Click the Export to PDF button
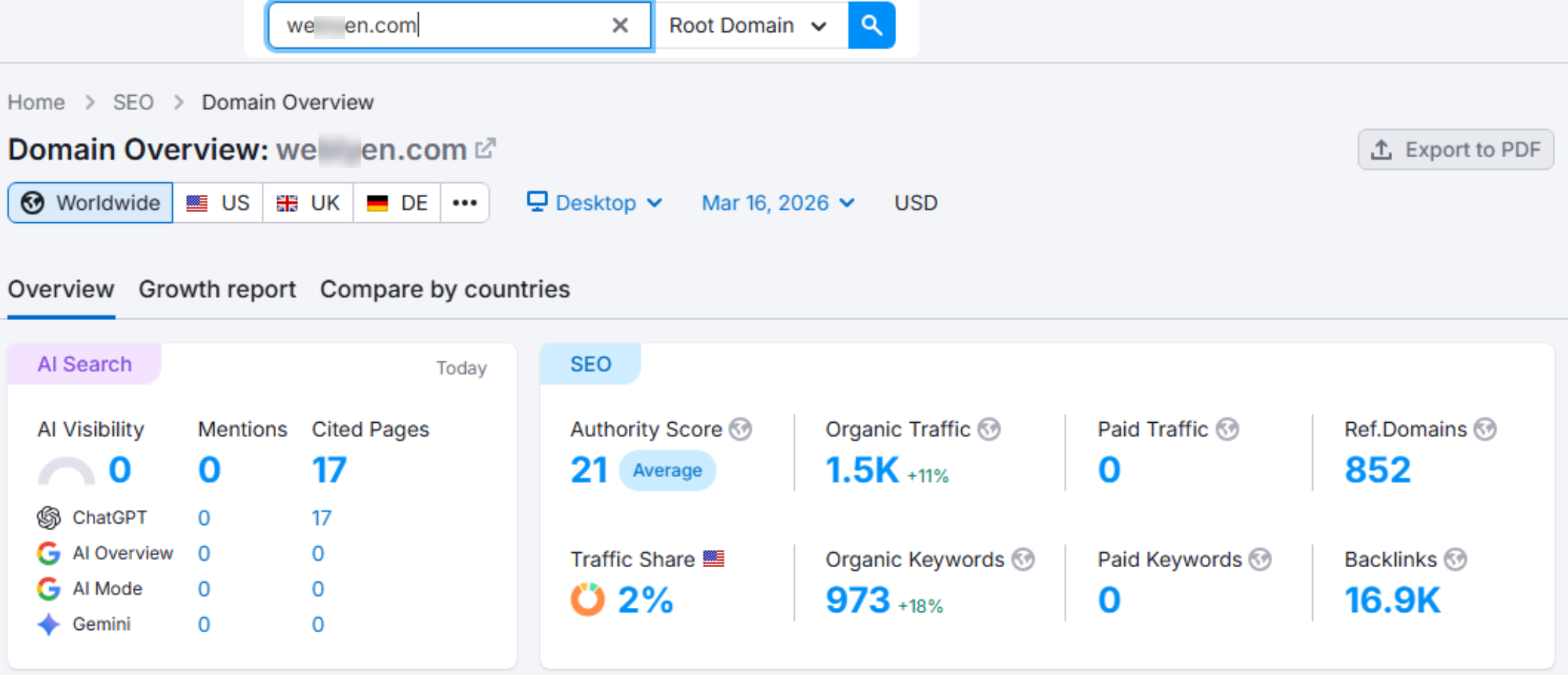This screenshot has height=675, width=1568. point(1455,149)
